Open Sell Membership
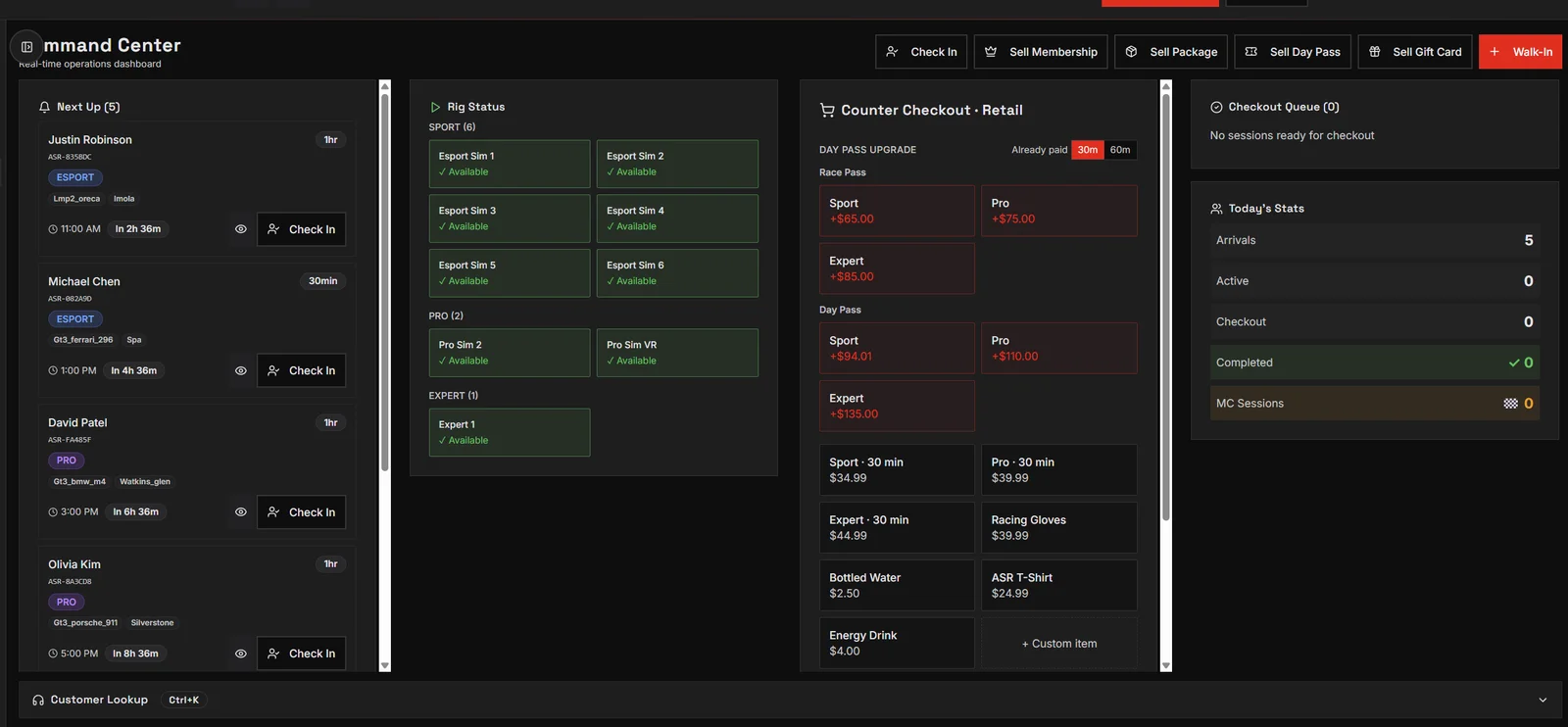This screenshot has width=1568, height=727. click(x=1041, y=52)
